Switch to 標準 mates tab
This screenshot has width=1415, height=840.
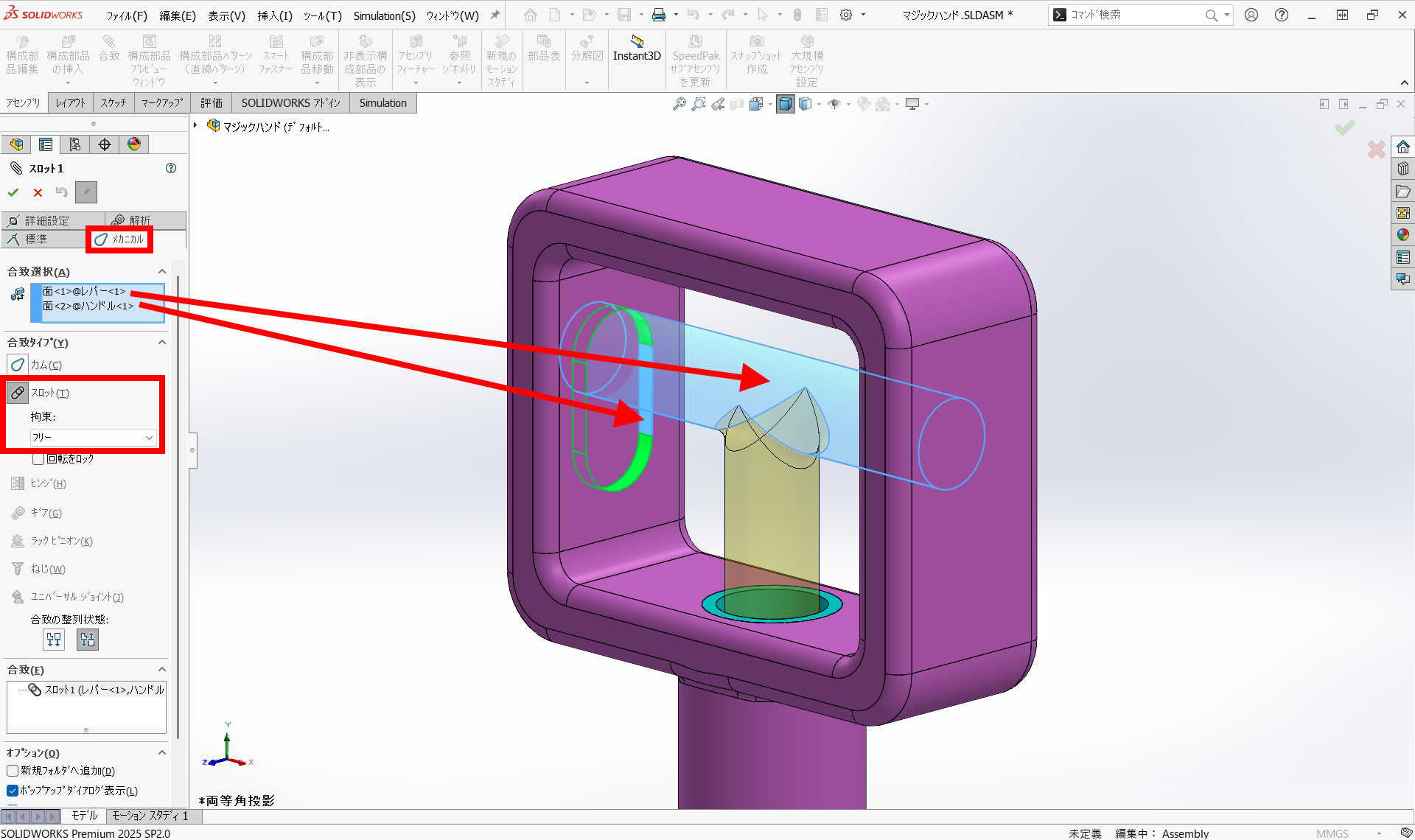44,239
